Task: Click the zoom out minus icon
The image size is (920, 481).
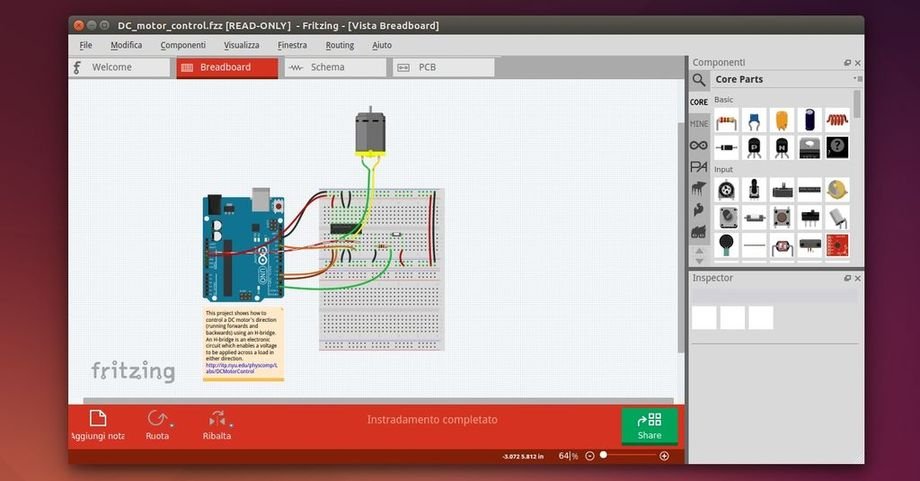Action: pos(590,456)
